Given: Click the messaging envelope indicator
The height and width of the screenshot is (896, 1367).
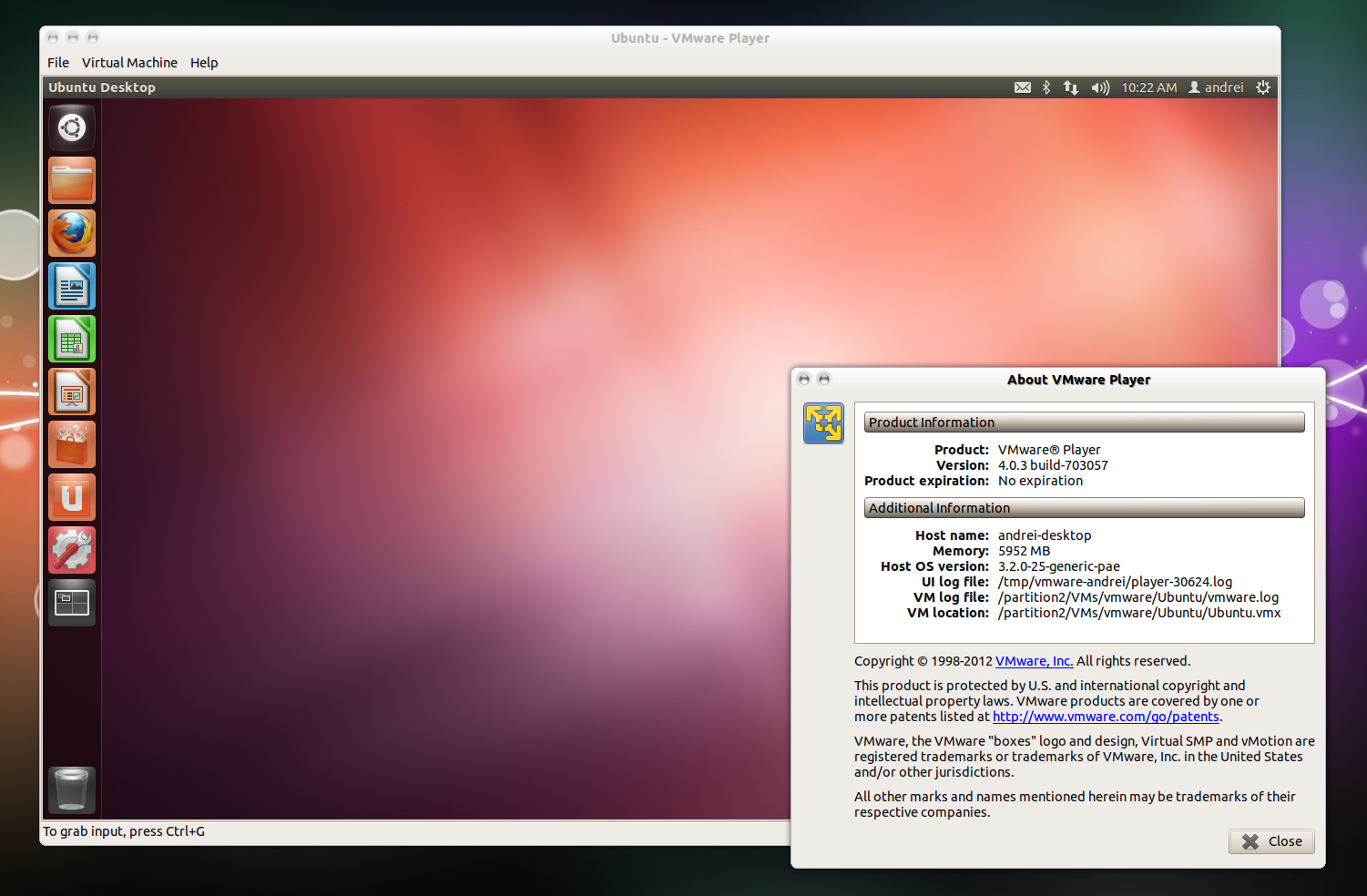Looking at the screenshot, I should 1023,87.
